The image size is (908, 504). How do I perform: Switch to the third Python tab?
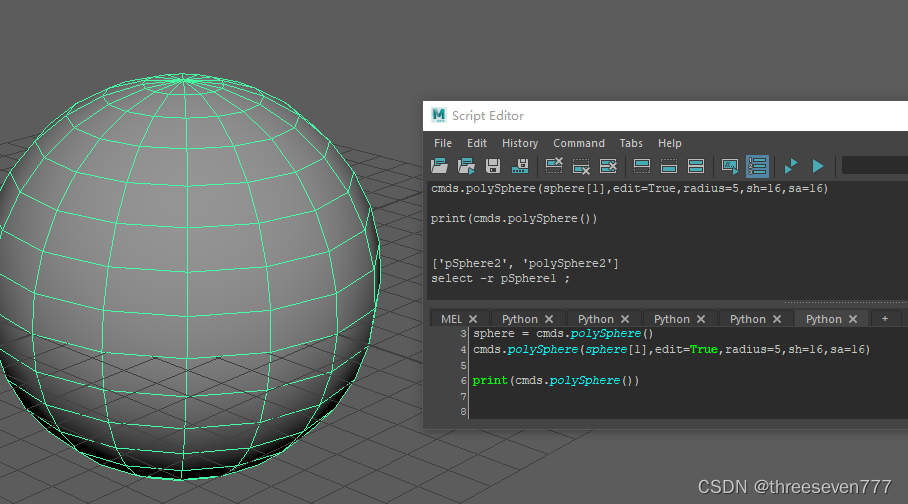[671, 319]
